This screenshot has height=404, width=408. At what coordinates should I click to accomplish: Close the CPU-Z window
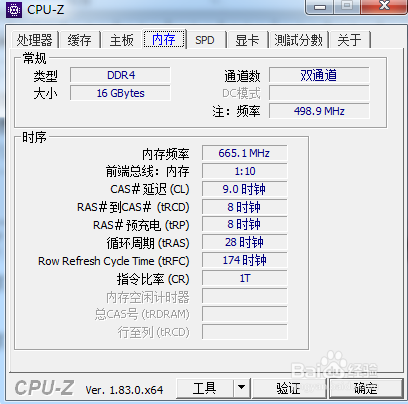click(x=384, y=6)
